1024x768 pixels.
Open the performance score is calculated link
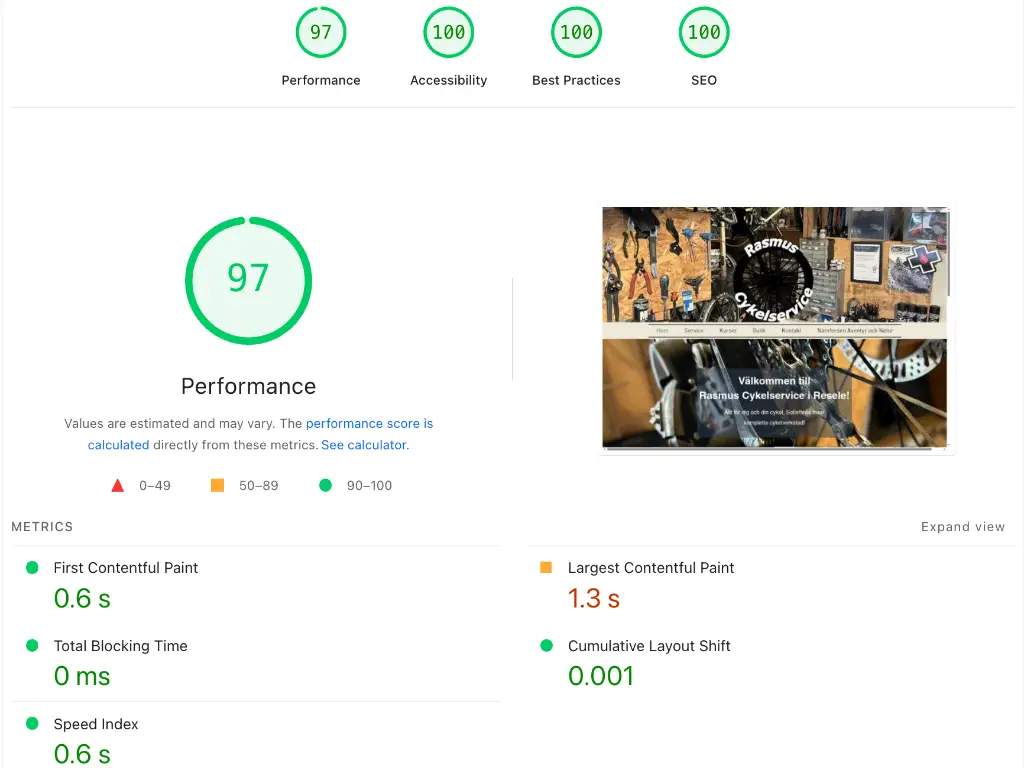(x=369, y=424)
